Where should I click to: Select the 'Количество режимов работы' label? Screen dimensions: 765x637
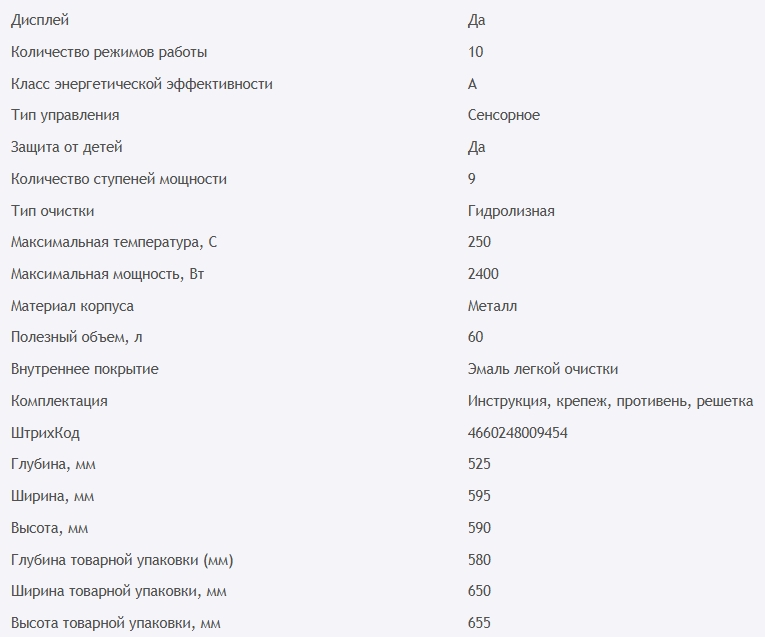tap(109, 52)
